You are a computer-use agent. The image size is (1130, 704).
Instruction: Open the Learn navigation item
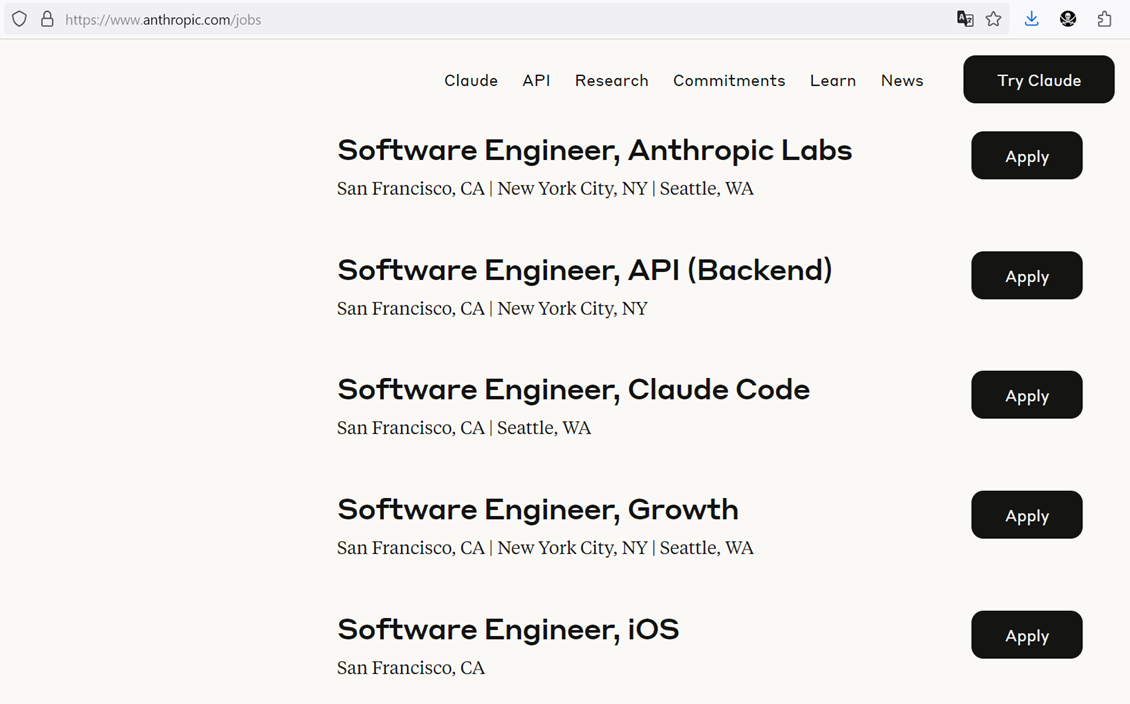tap(833, 81)
